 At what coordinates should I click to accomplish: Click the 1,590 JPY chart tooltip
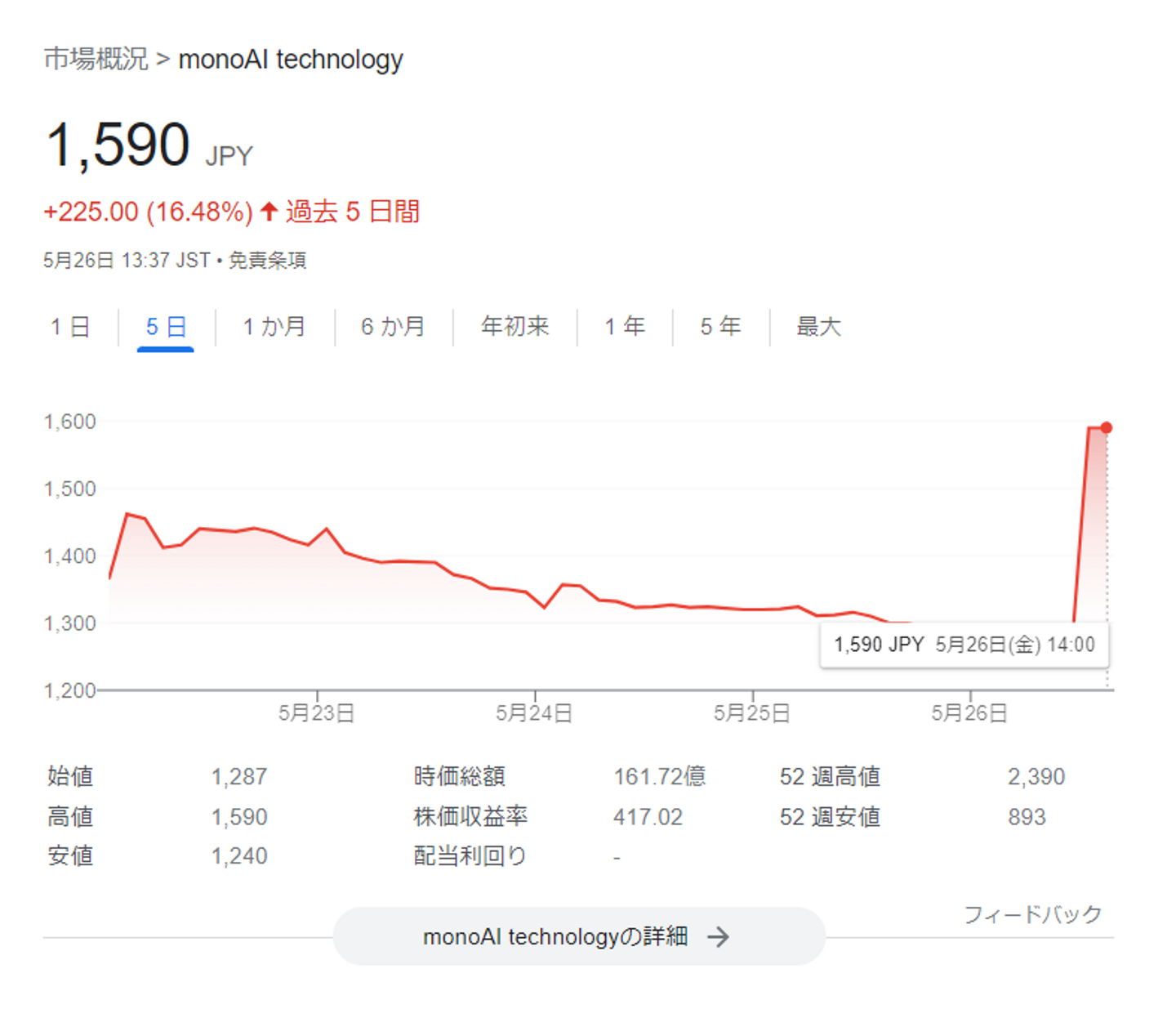pos(964,645)
